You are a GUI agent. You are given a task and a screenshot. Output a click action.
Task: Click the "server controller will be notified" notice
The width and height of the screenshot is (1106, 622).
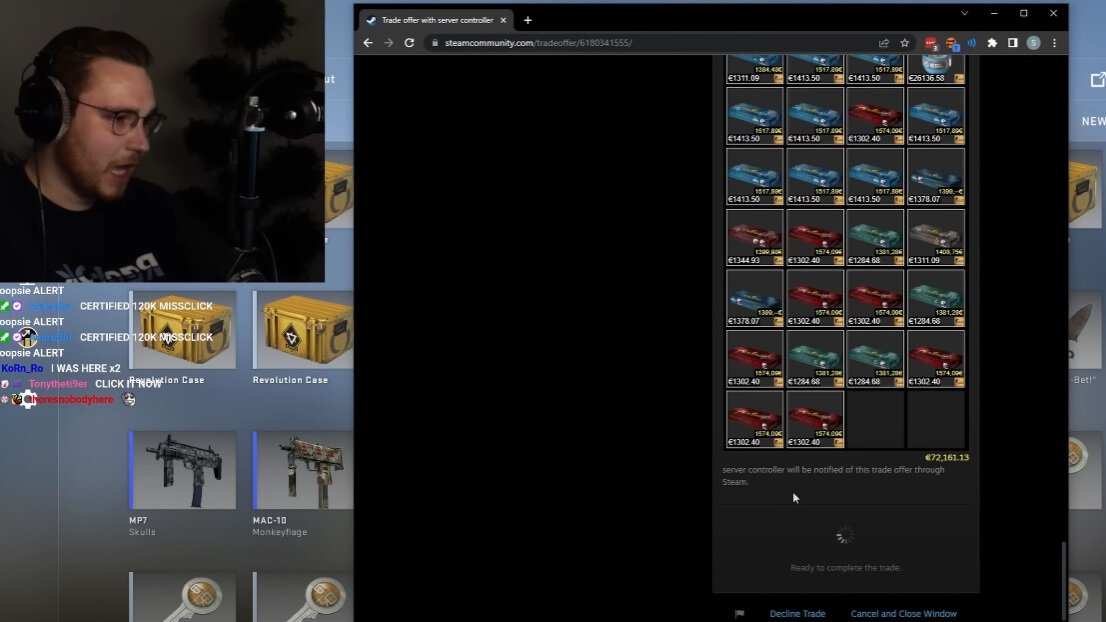point(833,476)
